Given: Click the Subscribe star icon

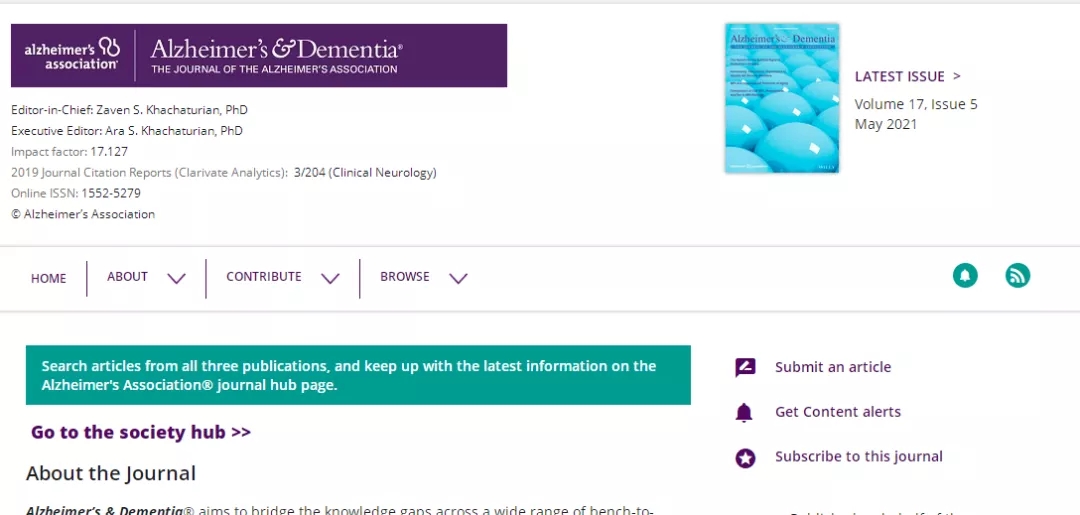Looking at the screenshot, I should tap(745, 458).
